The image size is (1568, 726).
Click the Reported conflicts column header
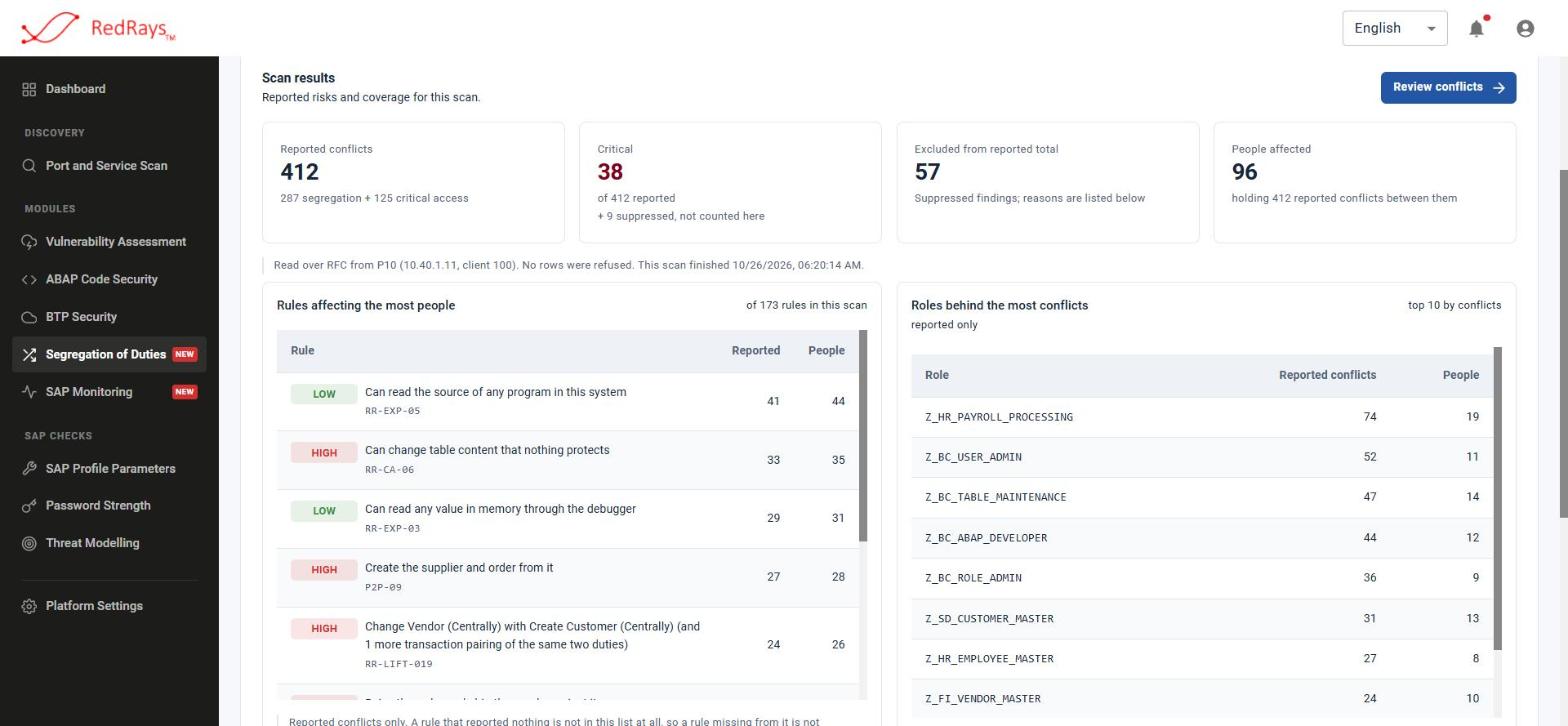1327,375
